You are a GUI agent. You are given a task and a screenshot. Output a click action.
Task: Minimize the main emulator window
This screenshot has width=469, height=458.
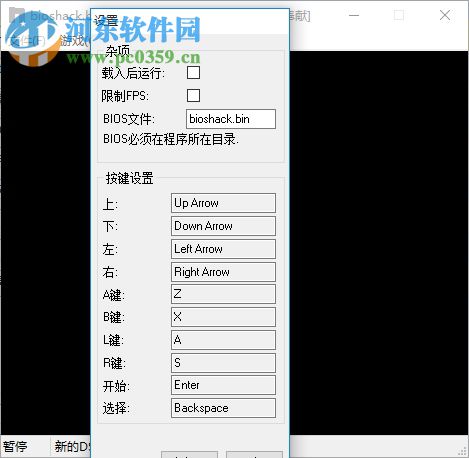[x=354, y=15]
